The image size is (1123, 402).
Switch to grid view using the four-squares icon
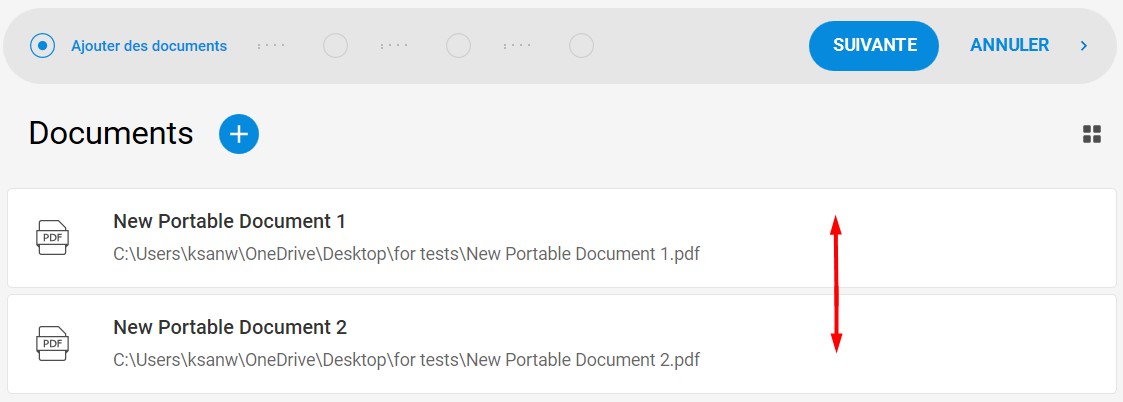pyautogui.click(x=1091, y=134)
